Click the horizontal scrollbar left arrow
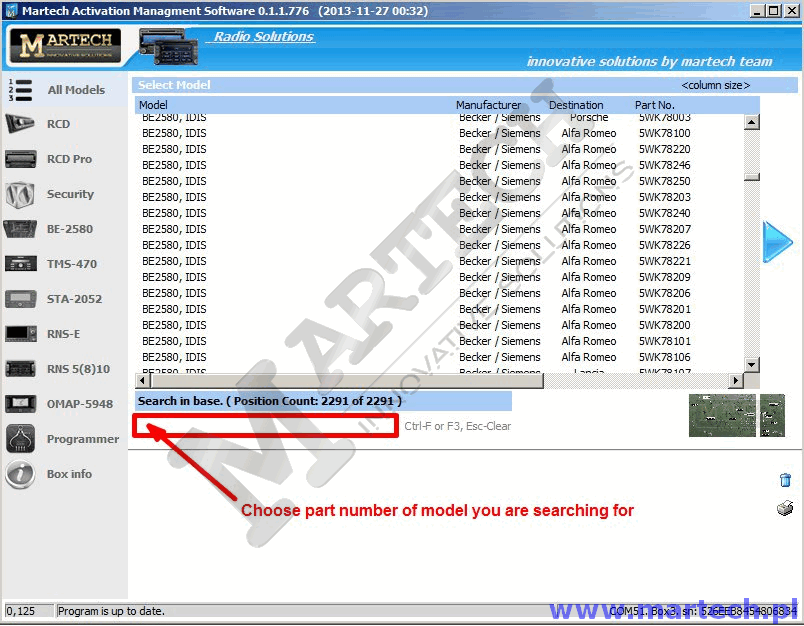 click(x=143, y=380)
